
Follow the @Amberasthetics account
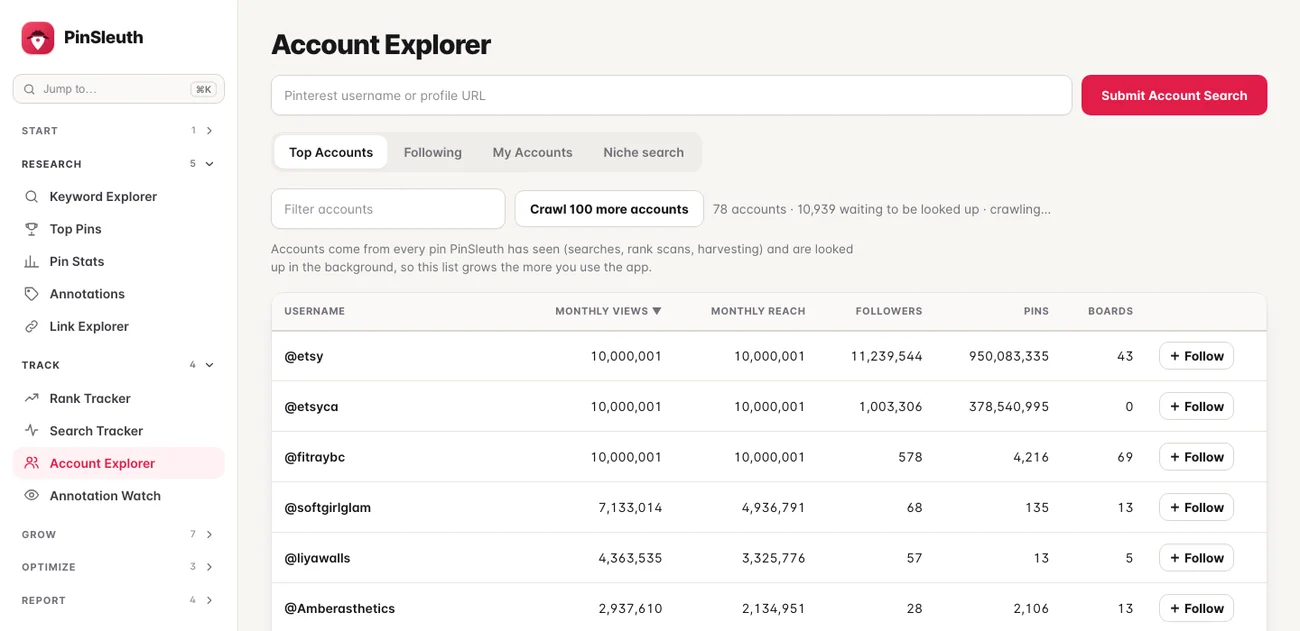tap(1196, 608)
